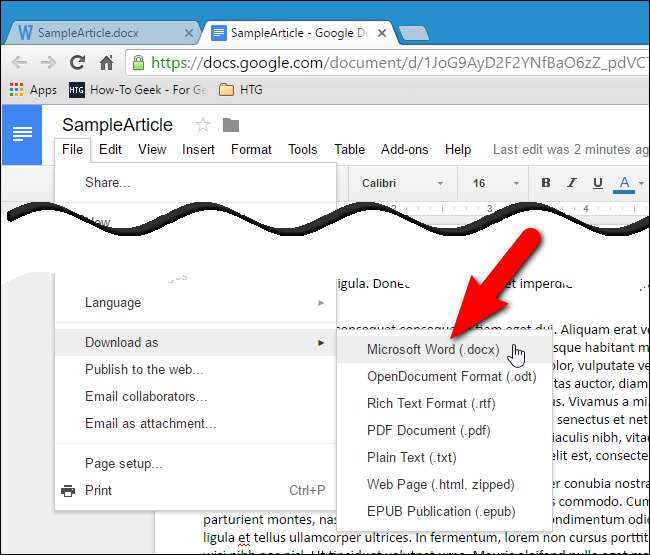Screen dimensions: 650x555
Task: Open Page setup...
Action: click(x=195, y=463)
